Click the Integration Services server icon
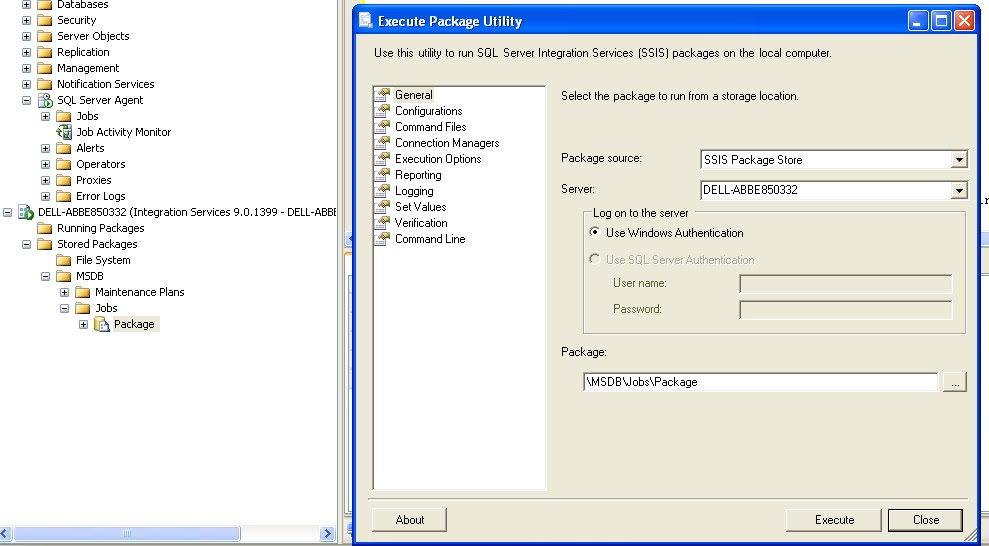 point(26,212)
